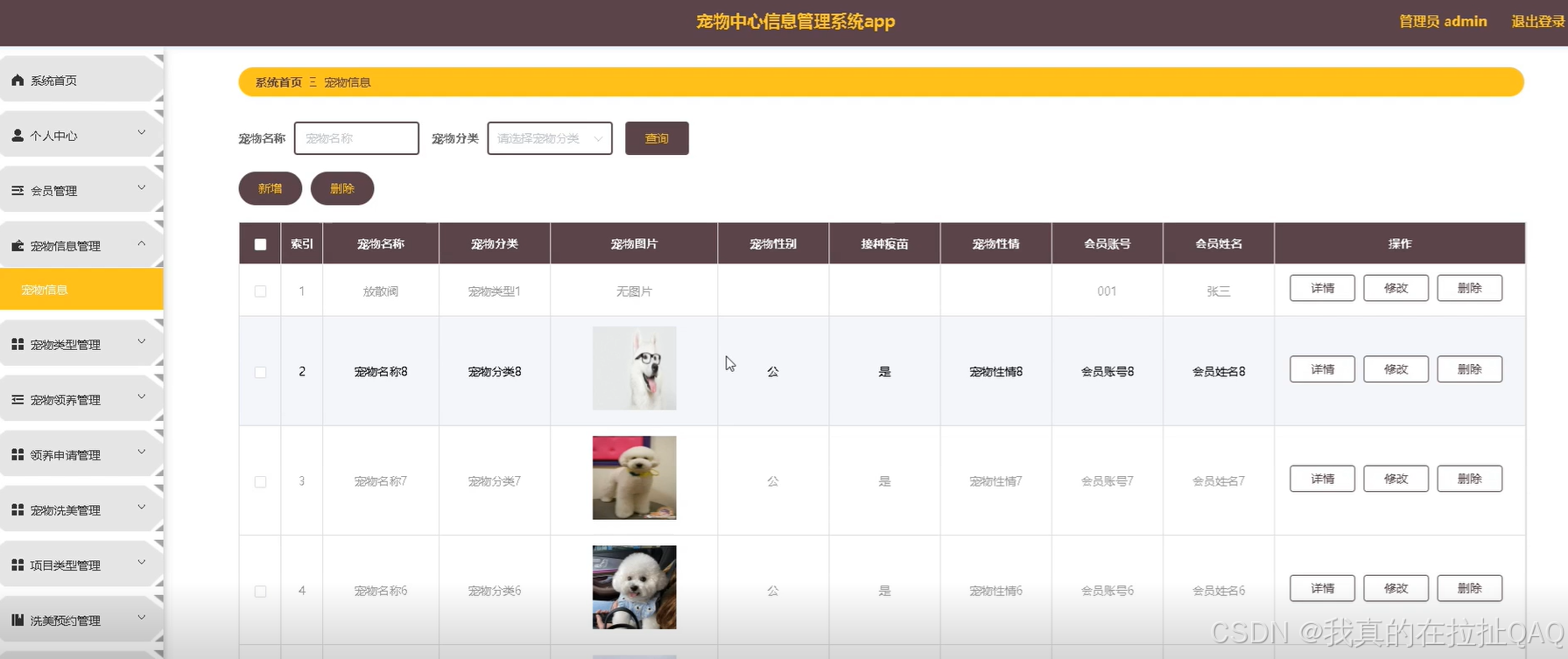Click the grid icon beside 项目类型管理

point(18,564)
